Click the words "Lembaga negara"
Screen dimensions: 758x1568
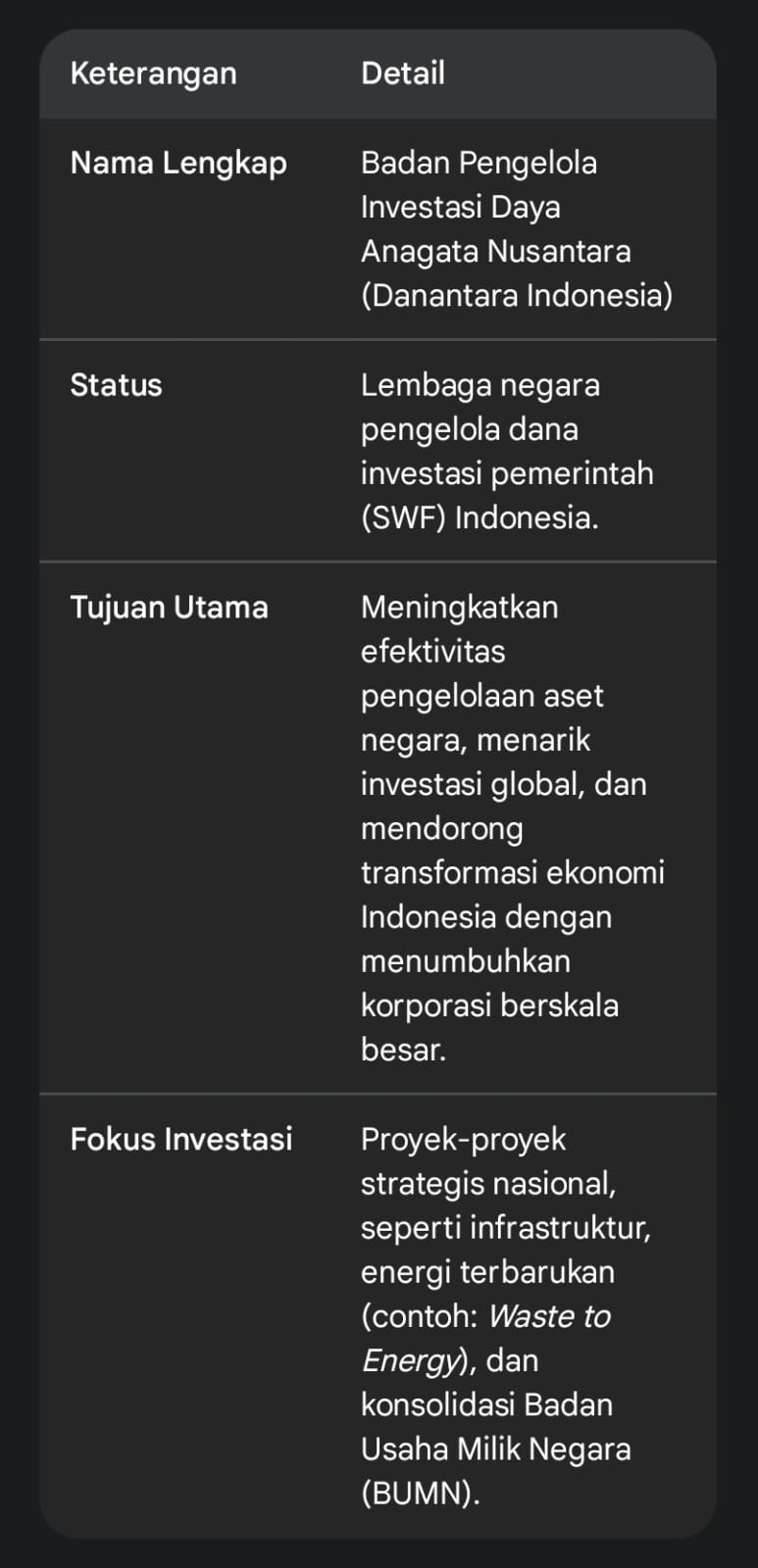[480, 385]
